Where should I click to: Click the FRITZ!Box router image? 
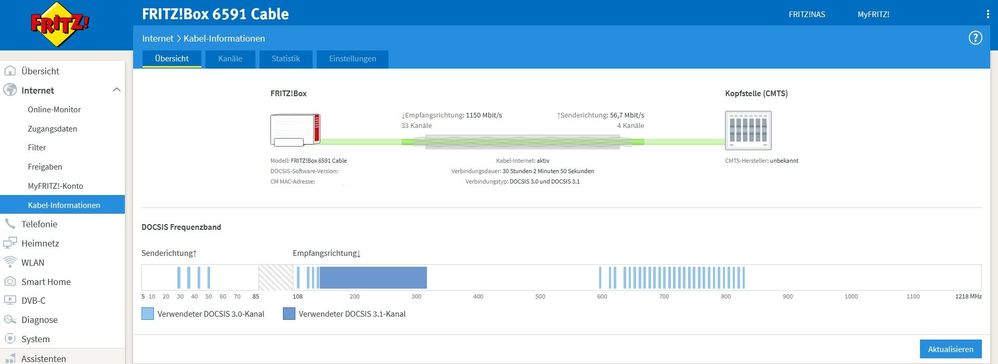(x=295, y=130)
